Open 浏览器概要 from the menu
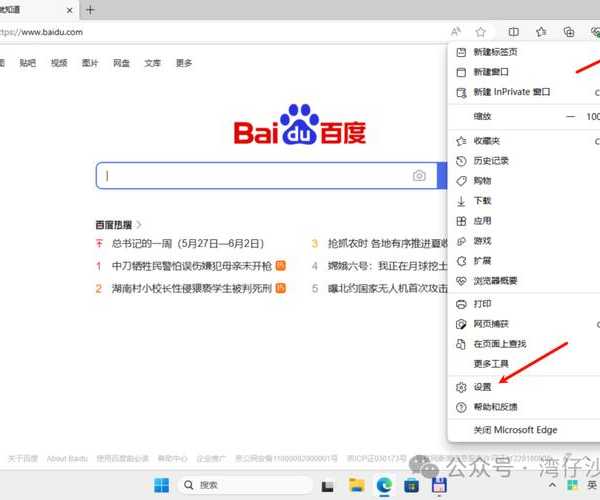The image size is (600, 500). point(523,281)
